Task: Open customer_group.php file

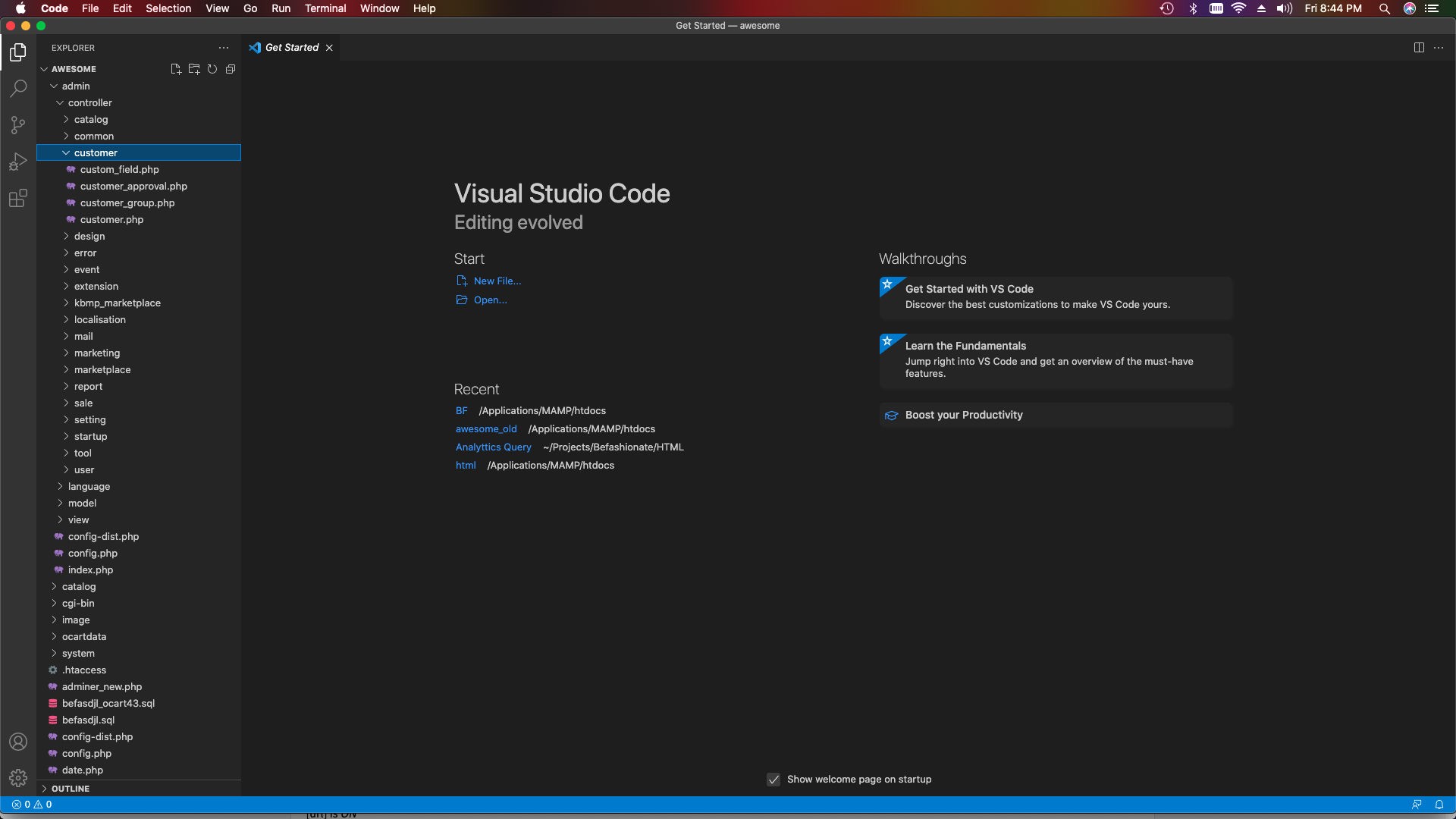Action: pos(139,203)
